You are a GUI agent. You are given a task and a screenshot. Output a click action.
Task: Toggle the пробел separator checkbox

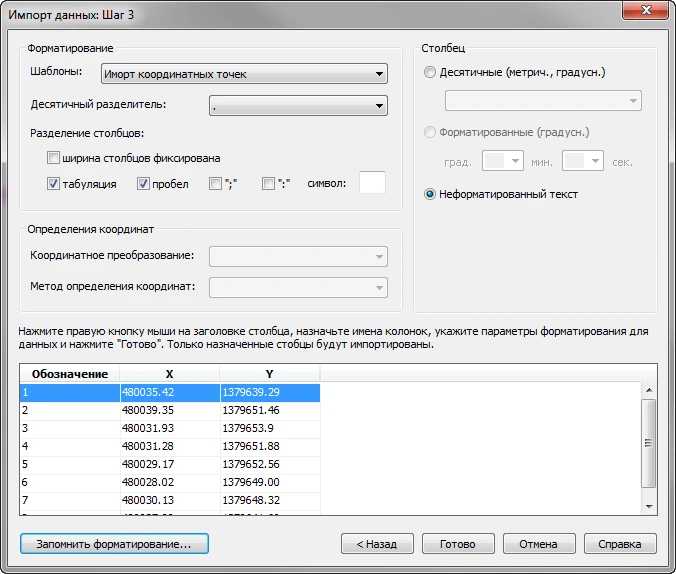tap(143, 184)
